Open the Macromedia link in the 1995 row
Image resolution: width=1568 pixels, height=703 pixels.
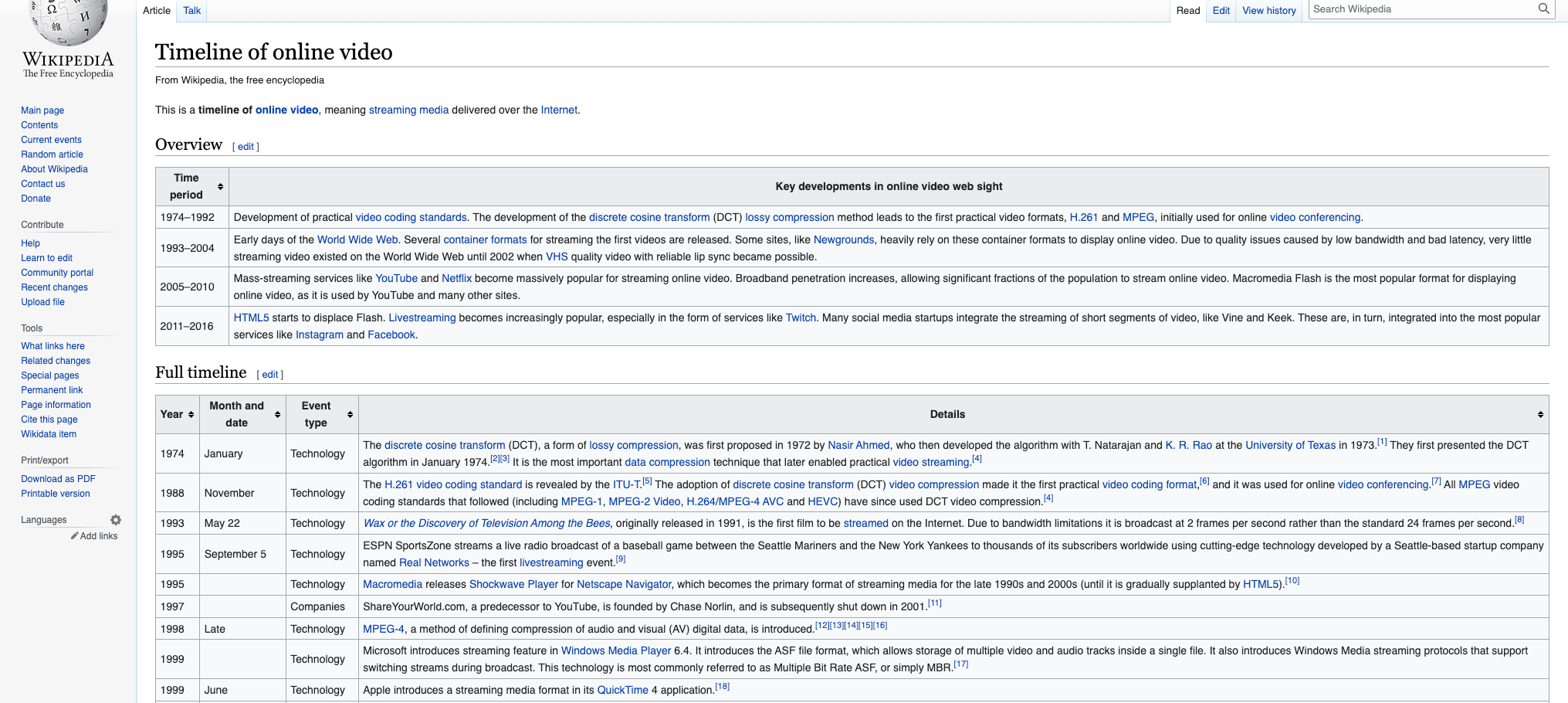pyautogui.click(x=392, y=584)
